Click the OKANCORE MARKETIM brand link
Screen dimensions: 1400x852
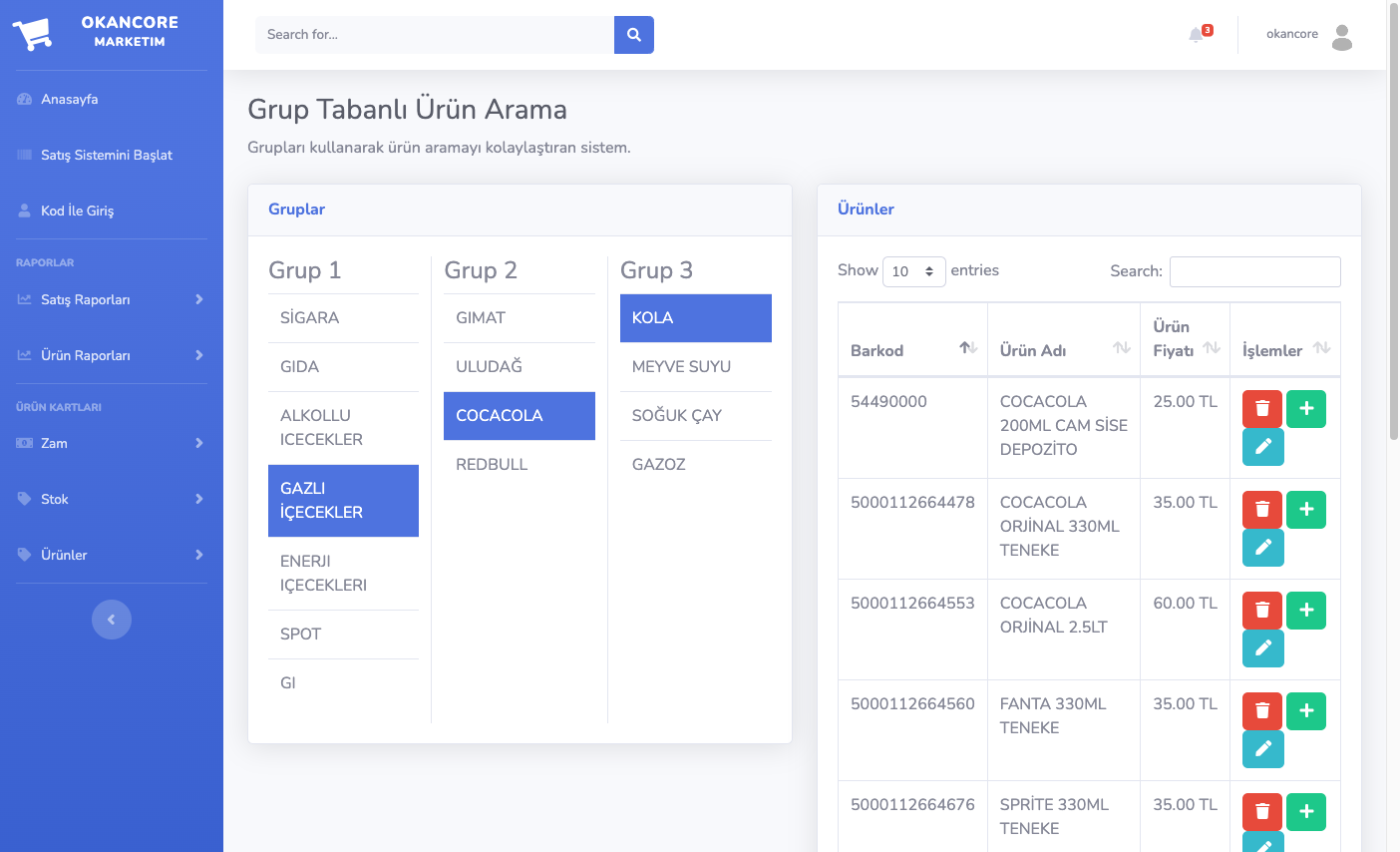(x=112, y=35)
